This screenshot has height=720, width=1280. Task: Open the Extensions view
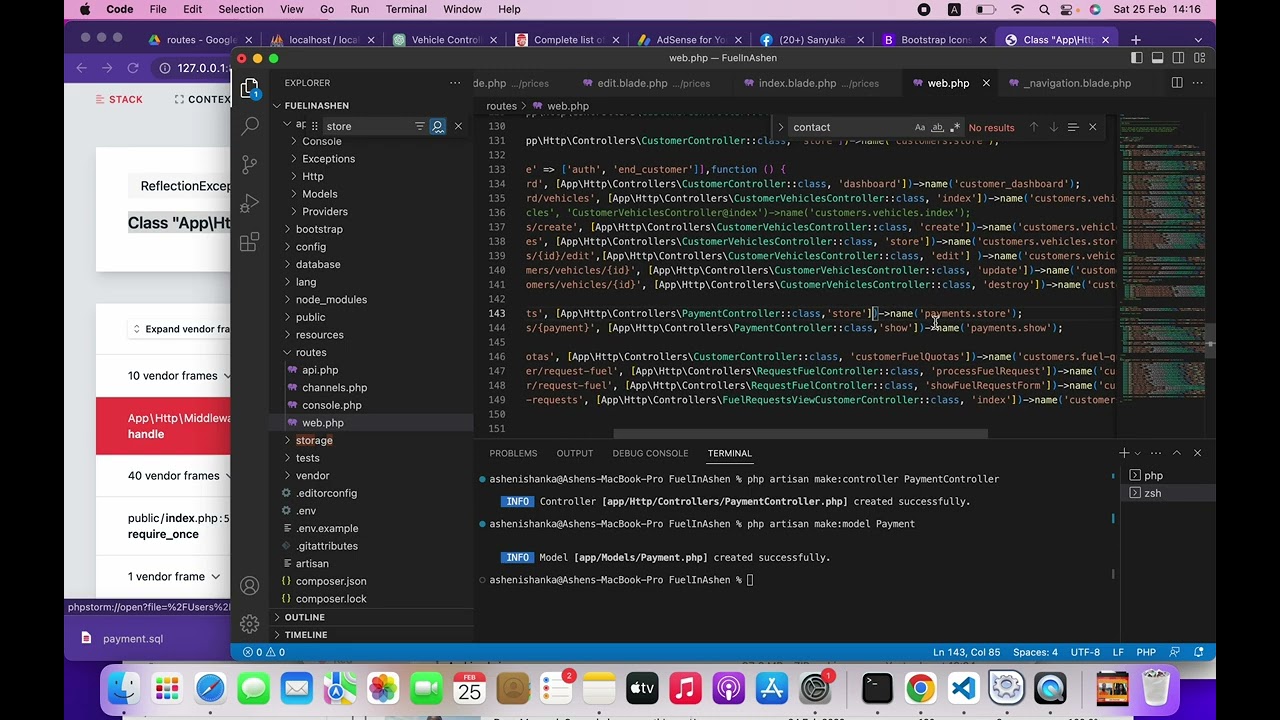pyautogui.click(x=250, y=243)
